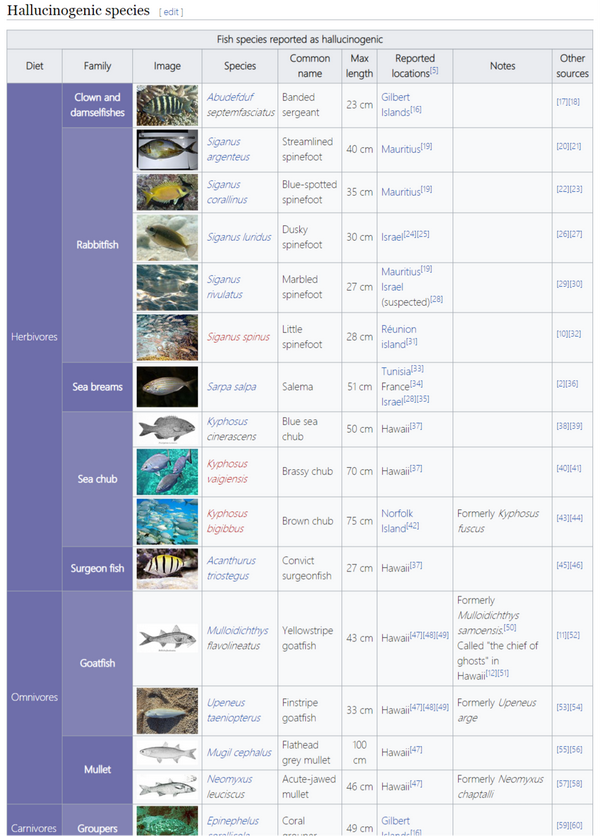Open the Banded sergeant fish thumbnail
Viewport: 600px width, 836px height.
coord(167,105)
